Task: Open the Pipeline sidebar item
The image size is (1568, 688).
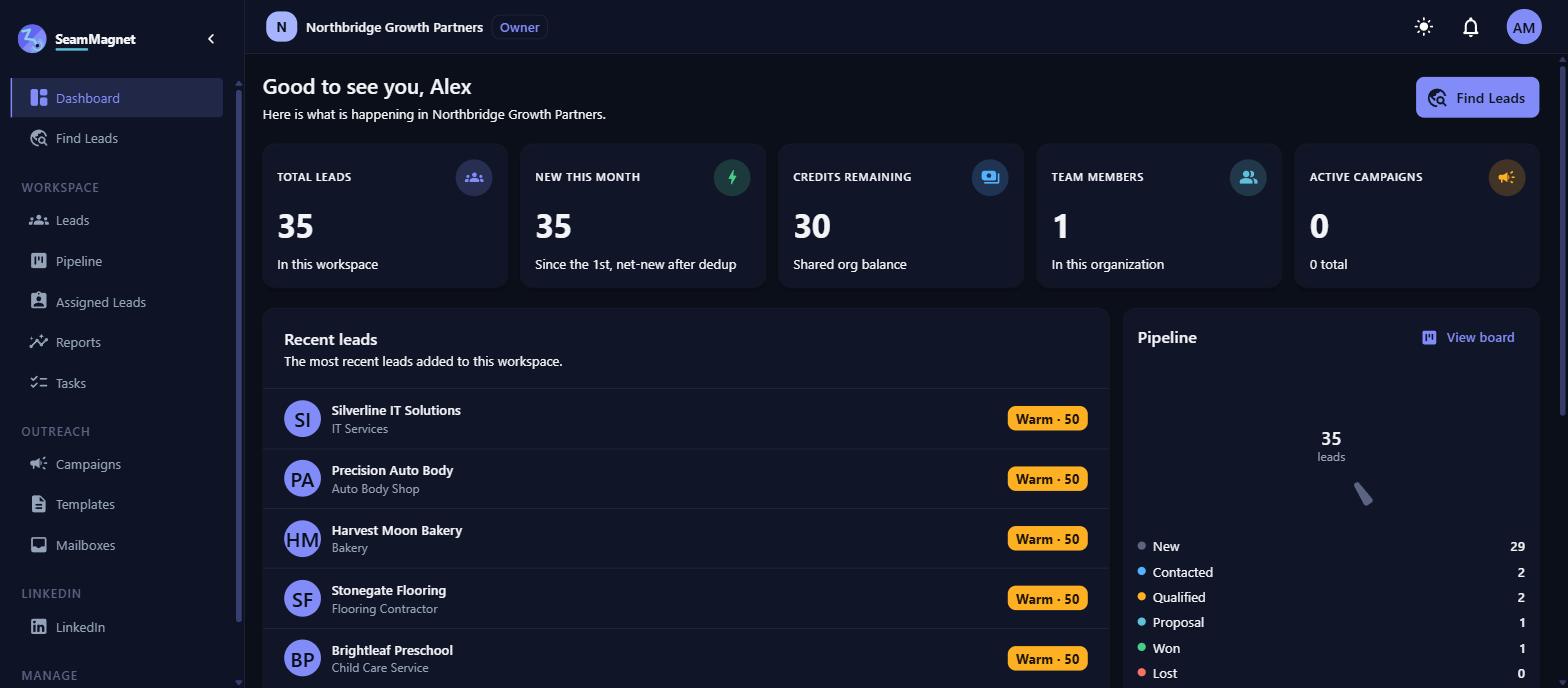Action: point(117,261)
